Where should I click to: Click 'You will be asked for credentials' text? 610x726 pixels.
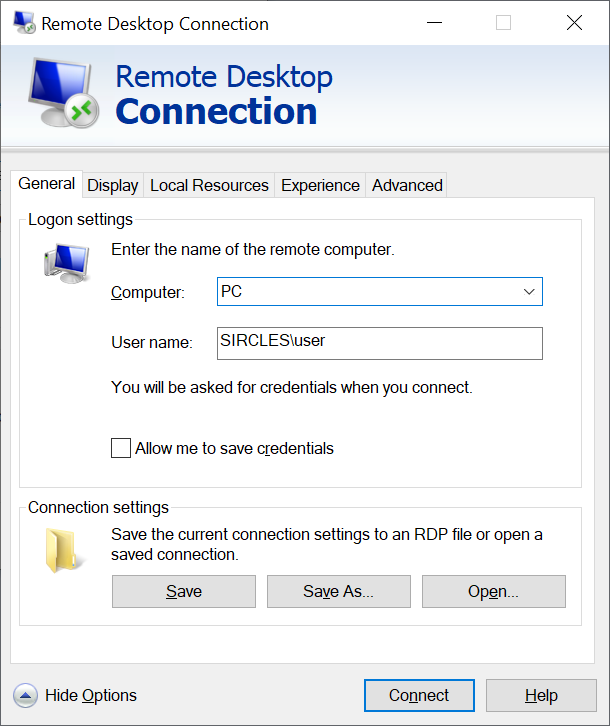click(292, 388)
